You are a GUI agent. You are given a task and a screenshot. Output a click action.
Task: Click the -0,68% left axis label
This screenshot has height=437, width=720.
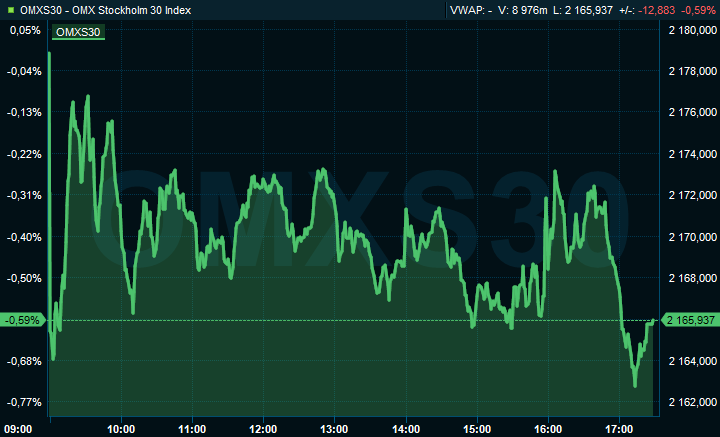tap(24, 361)
